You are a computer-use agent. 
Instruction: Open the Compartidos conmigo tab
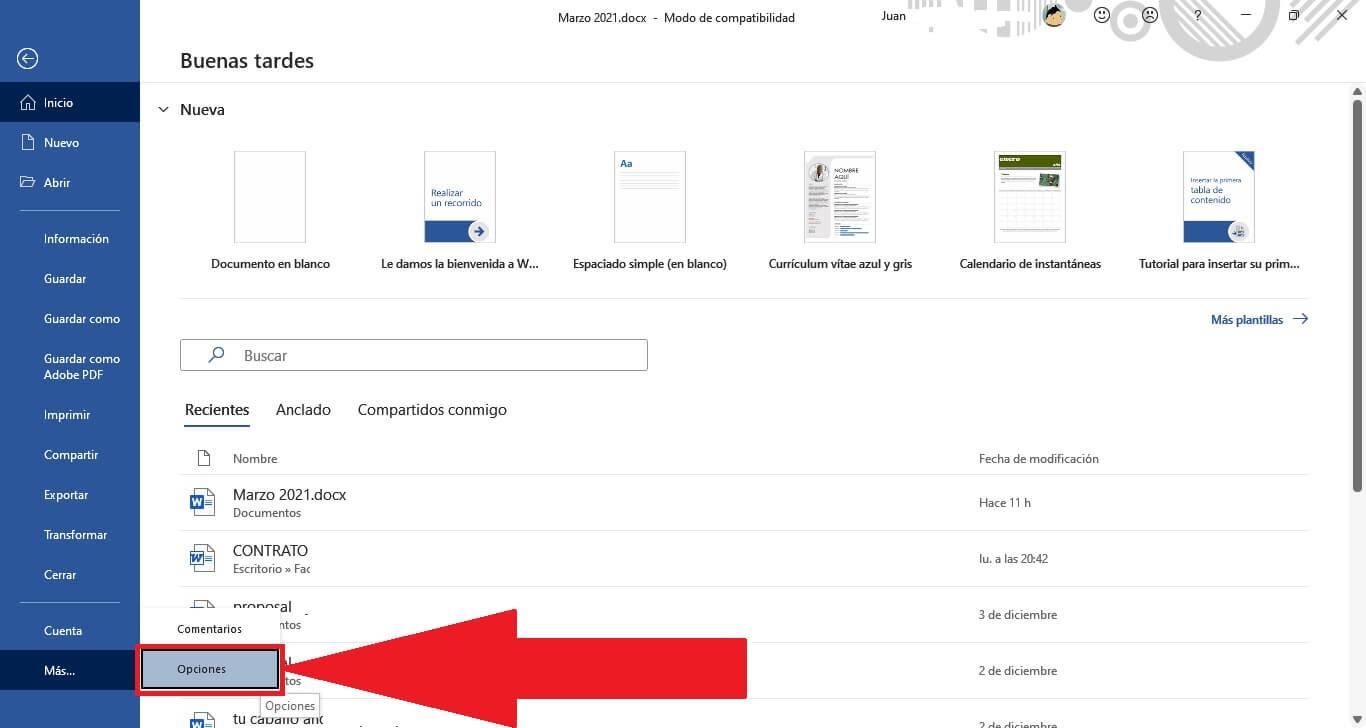pos(432,410)
